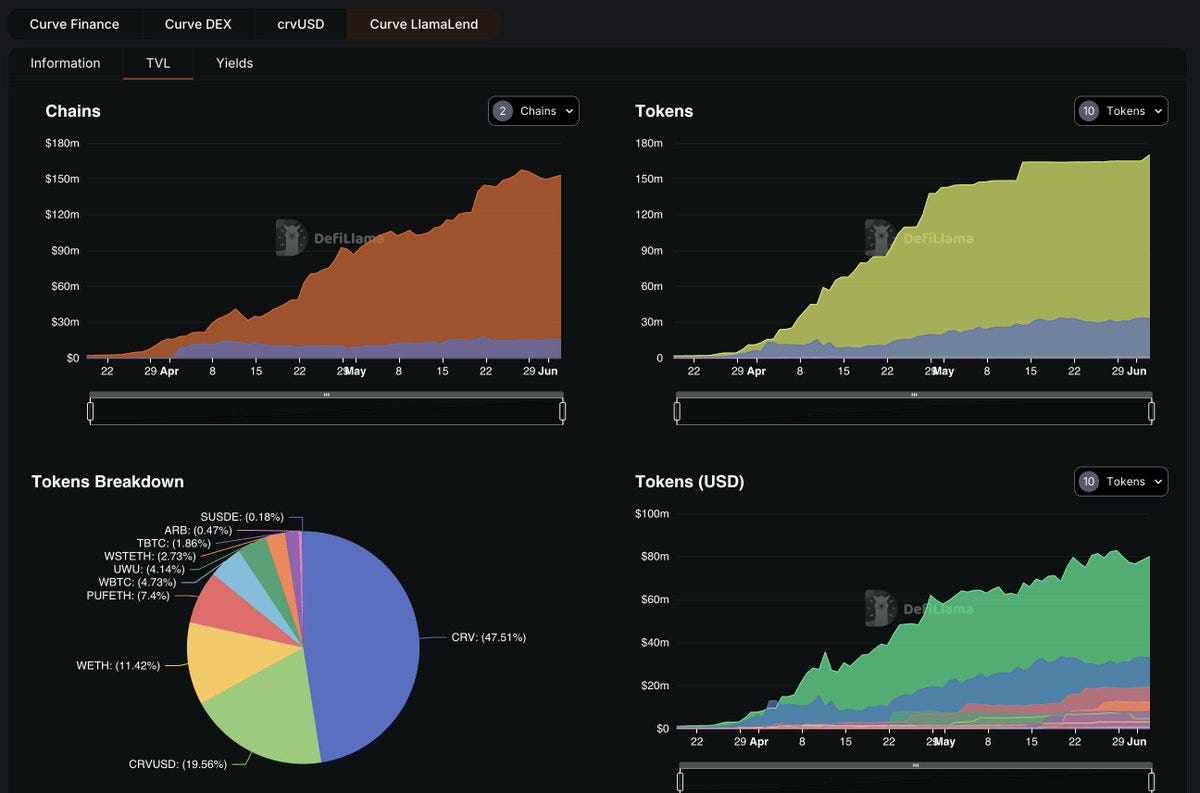Open the Information sub-tab

(65, 63)
